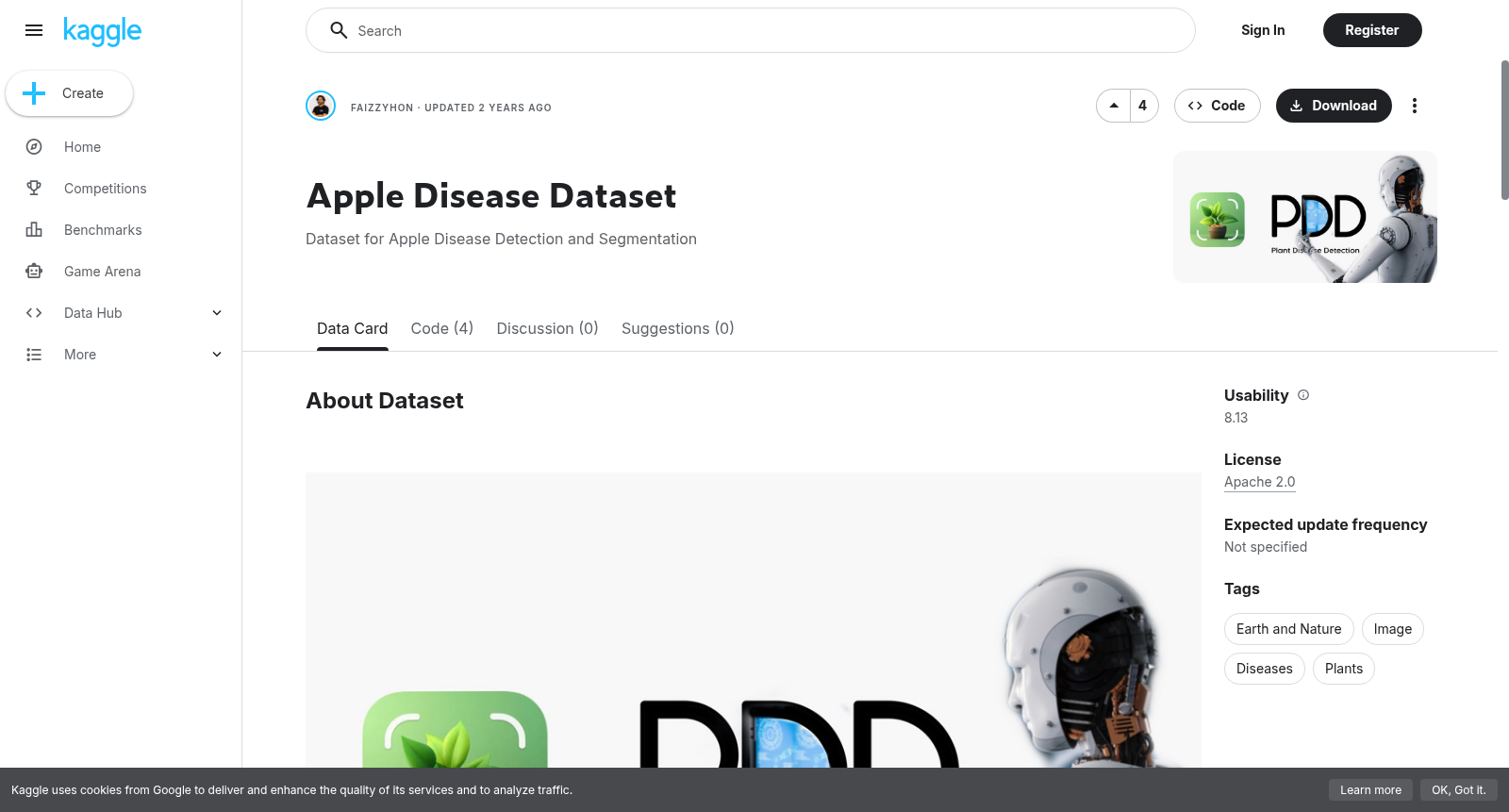This screenshot has height=812, width=1509.
Task: Open the three-dot more options menu
Action: coord(1414,106)
